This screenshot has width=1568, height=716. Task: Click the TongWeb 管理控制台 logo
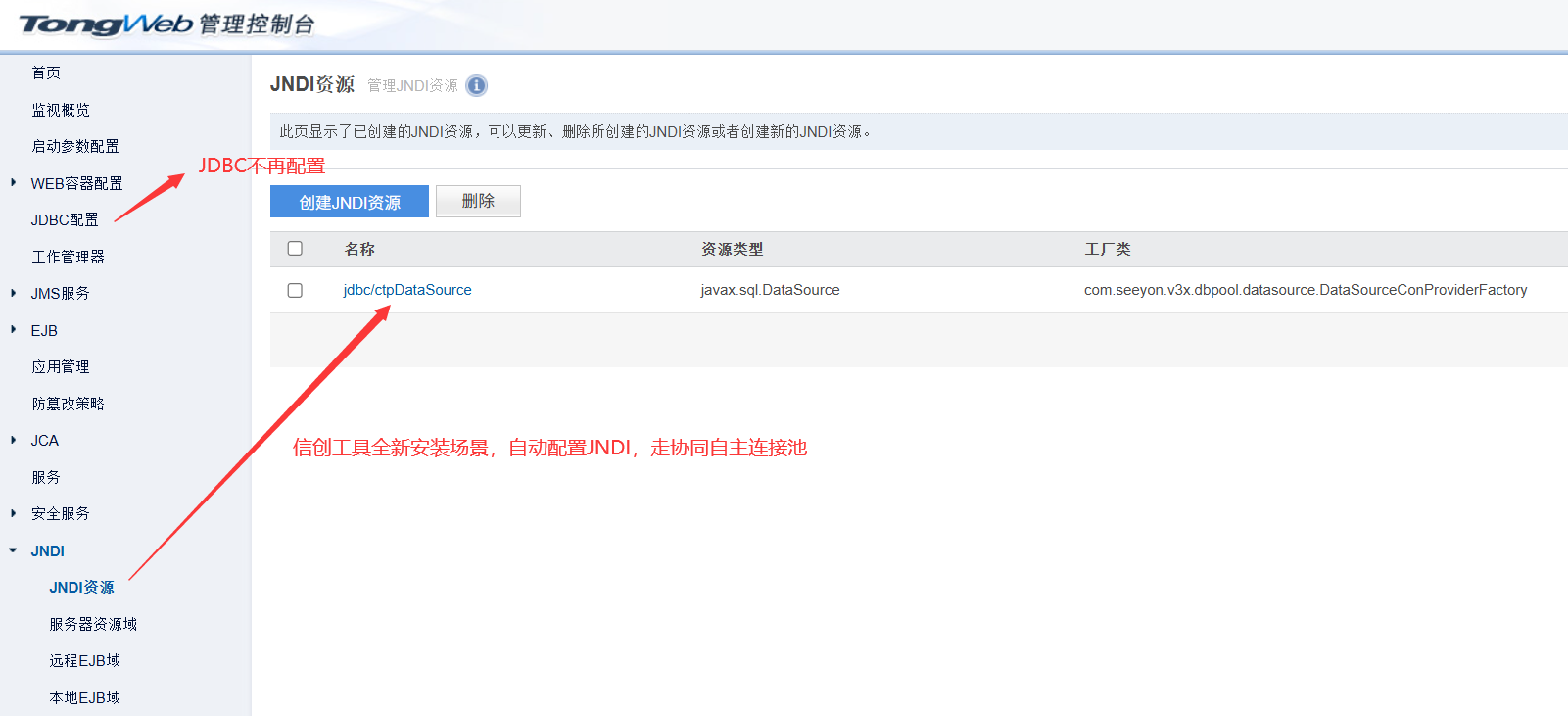(166, 24)
